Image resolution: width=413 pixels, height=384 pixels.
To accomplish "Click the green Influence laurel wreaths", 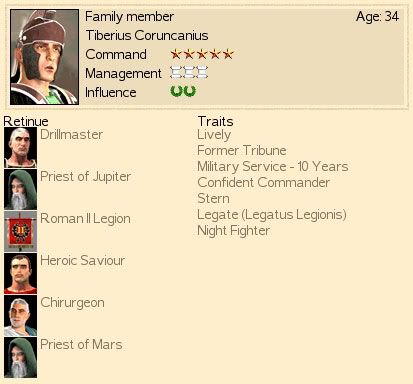I will click(183, 91).
